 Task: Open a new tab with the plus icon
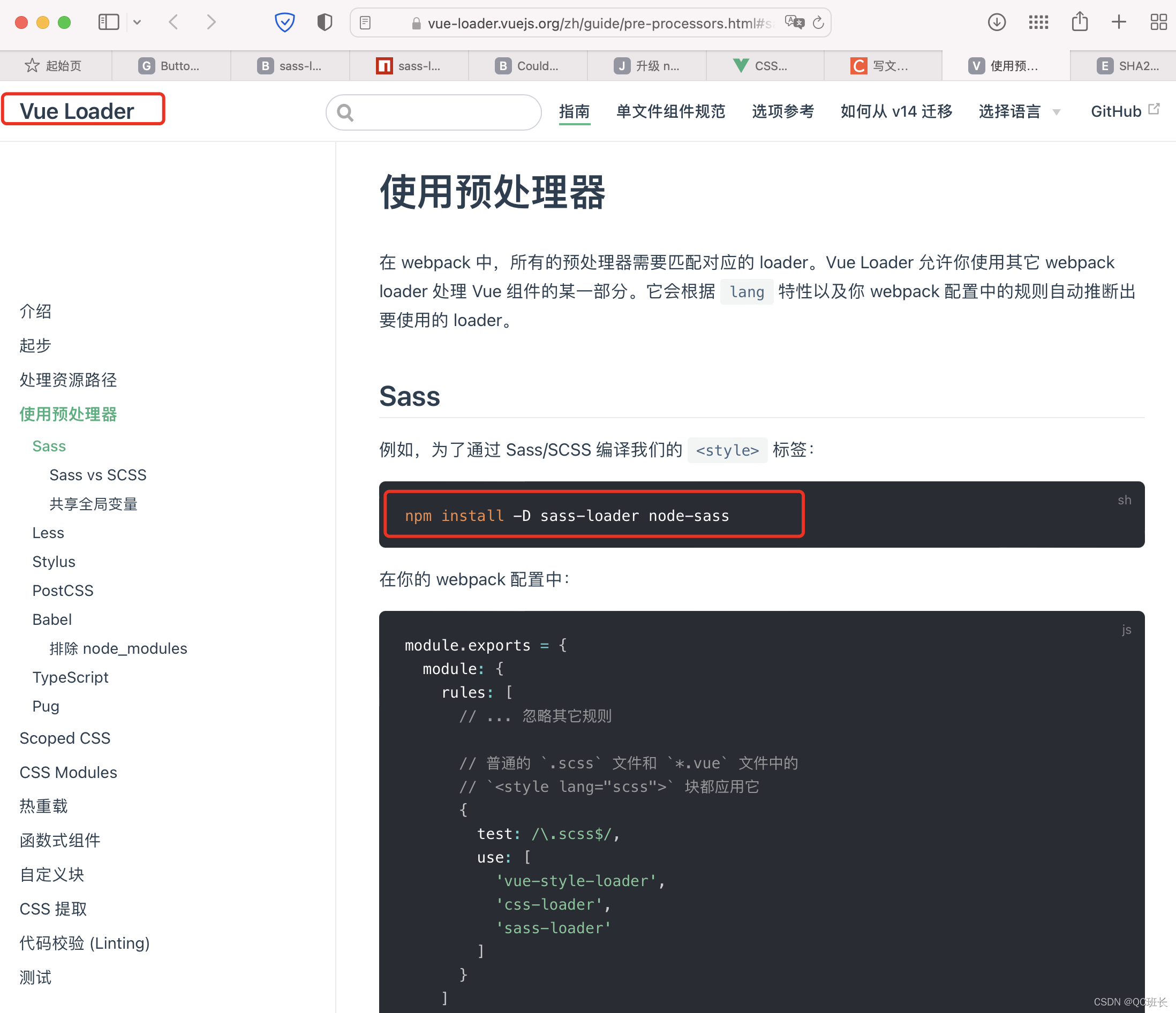pyautogui.click(x=1118, y=22)
